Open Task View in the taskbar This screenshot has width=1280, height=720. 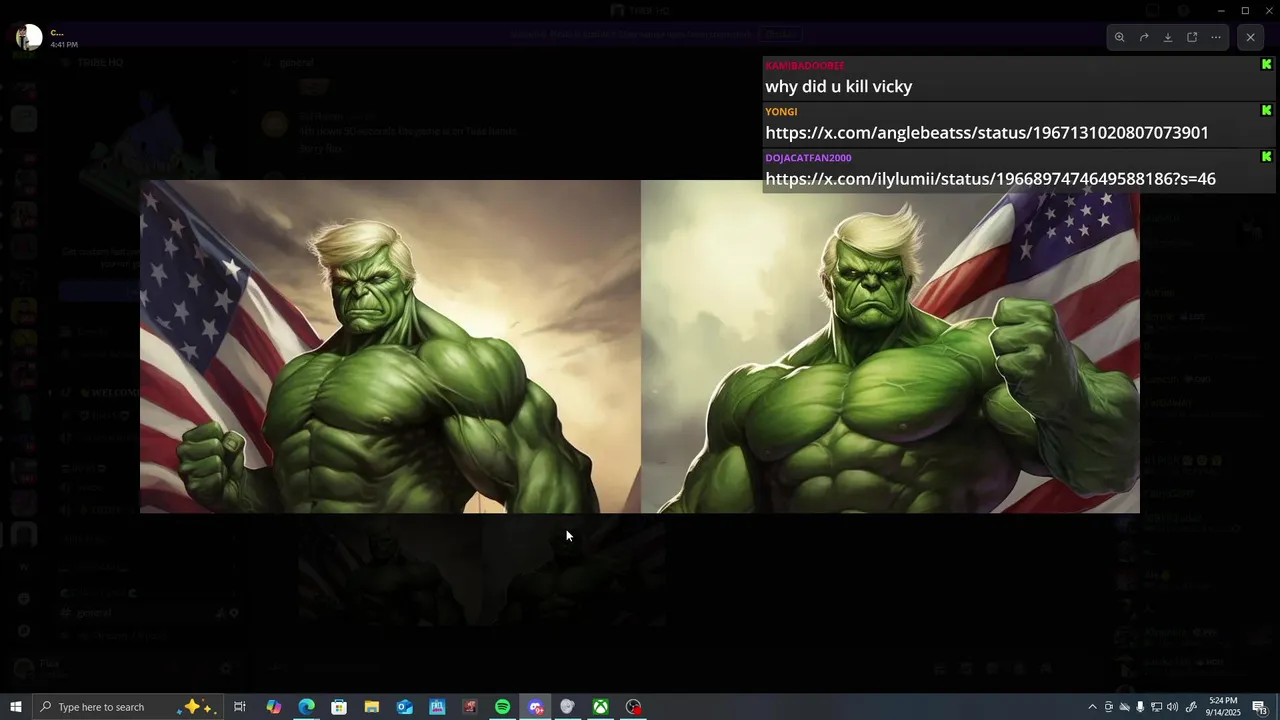[240, 707]
